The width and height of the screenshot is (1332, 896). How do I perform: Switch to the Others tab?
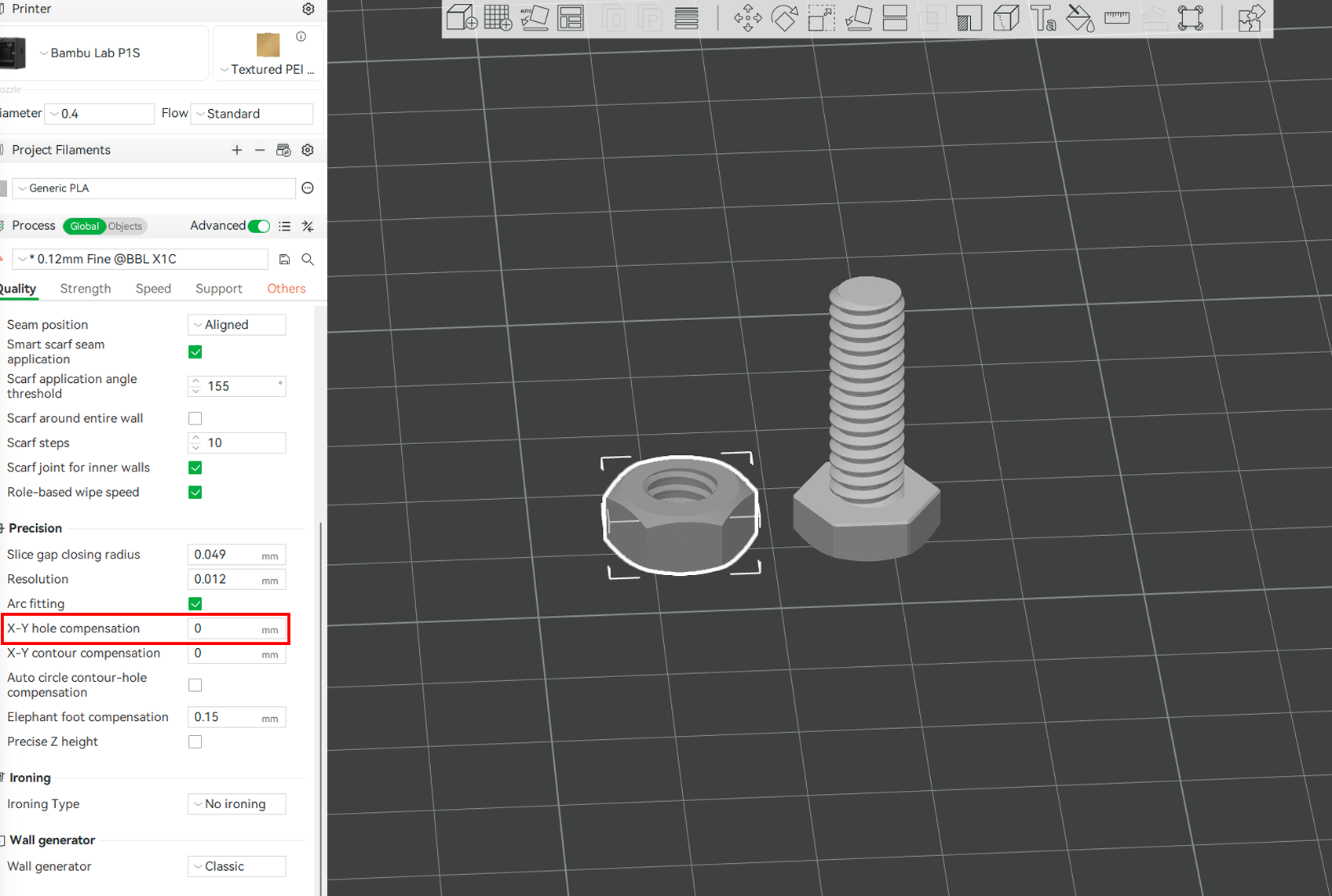point(286,289)
